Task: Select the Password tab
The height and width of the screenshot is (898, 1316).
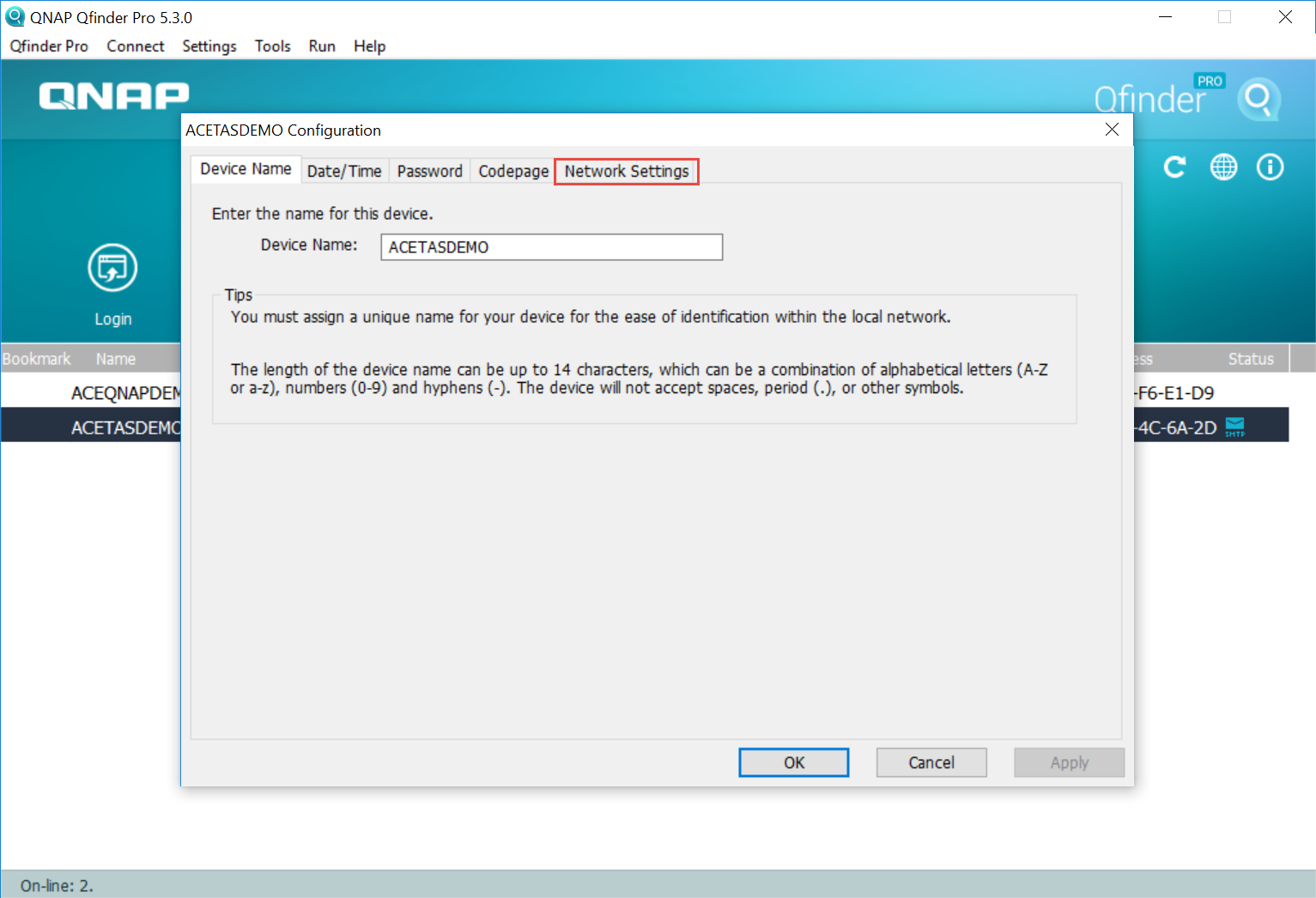Action: point(429,172)
